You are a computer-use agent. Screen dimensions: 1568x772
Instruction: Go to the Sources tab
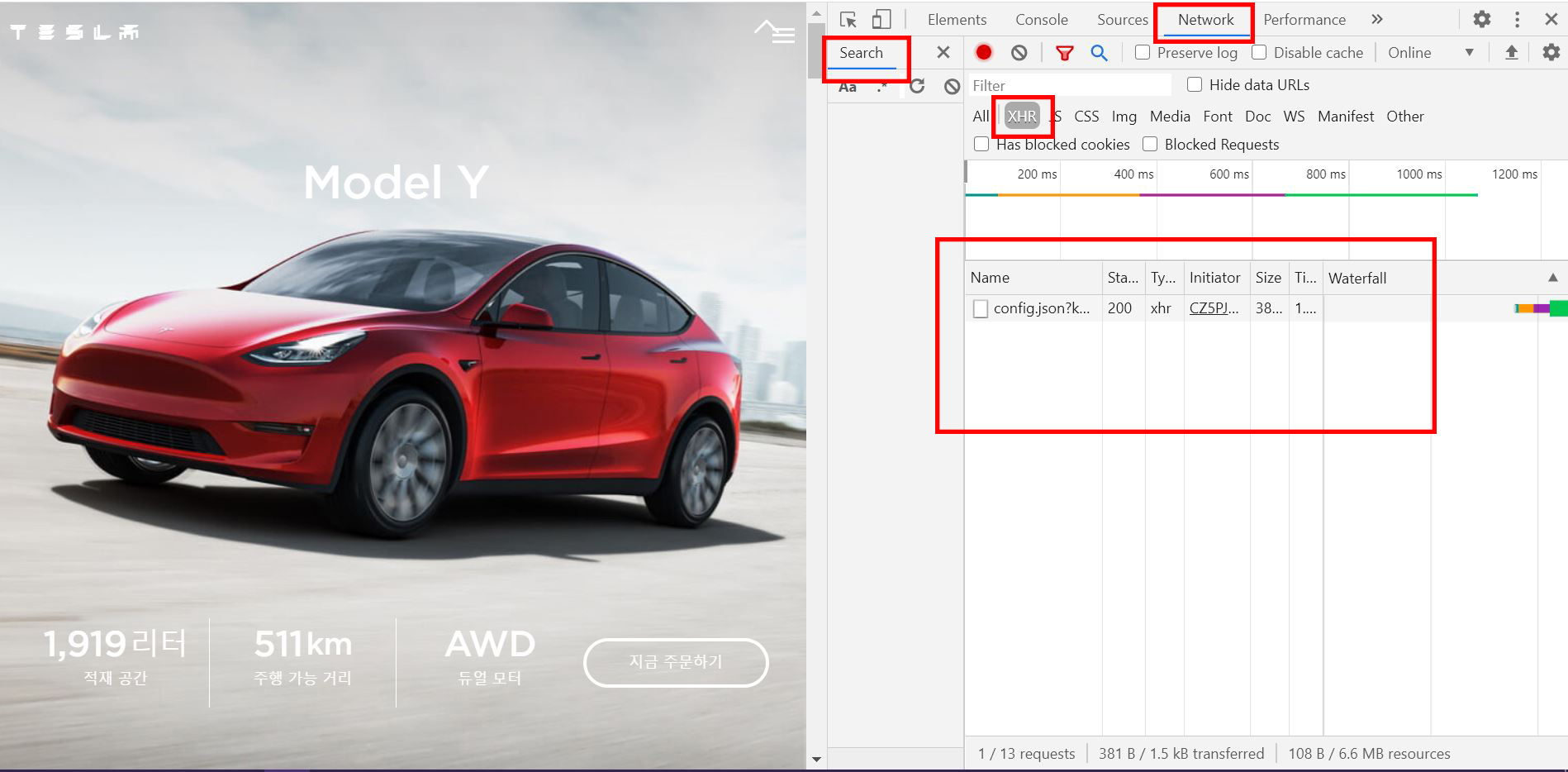1123,20
